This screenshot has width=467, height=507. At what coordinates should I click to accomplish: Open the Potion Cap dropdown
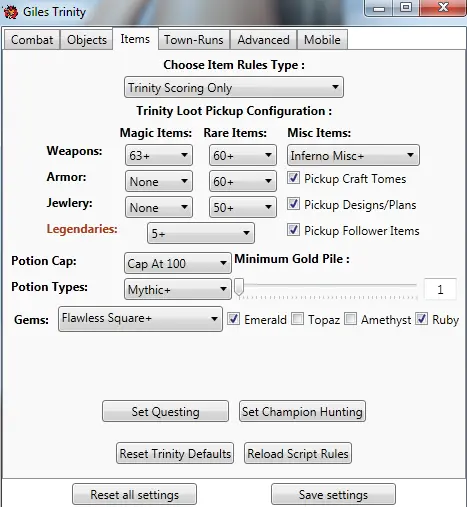[x=178, y=263]
